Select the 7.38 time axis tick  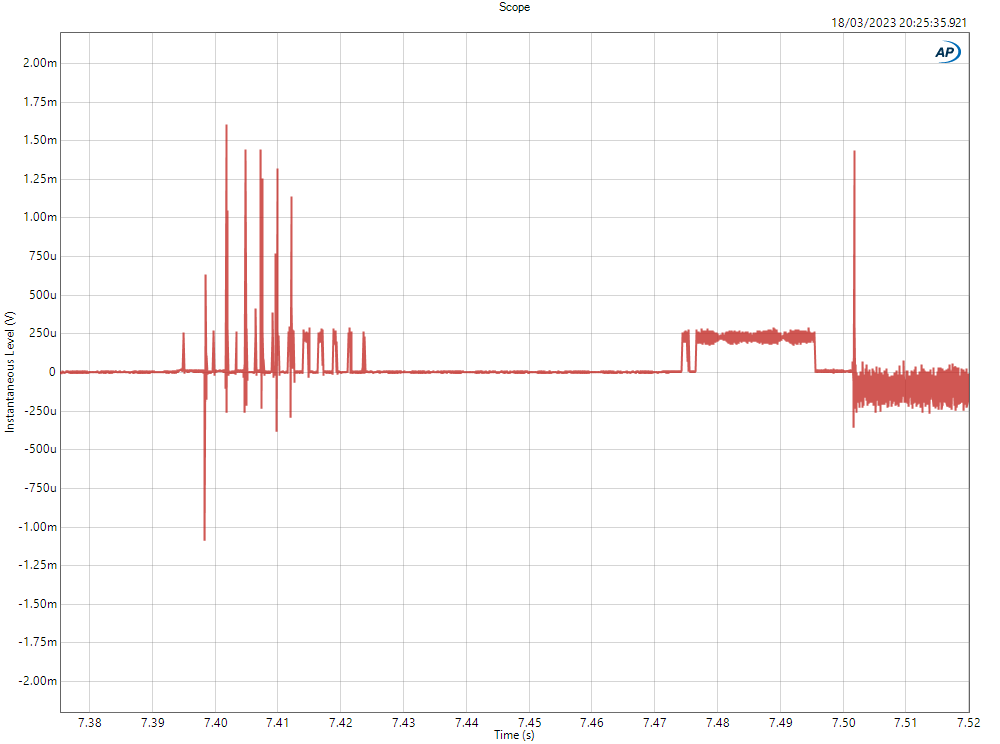tap(90, 722)
